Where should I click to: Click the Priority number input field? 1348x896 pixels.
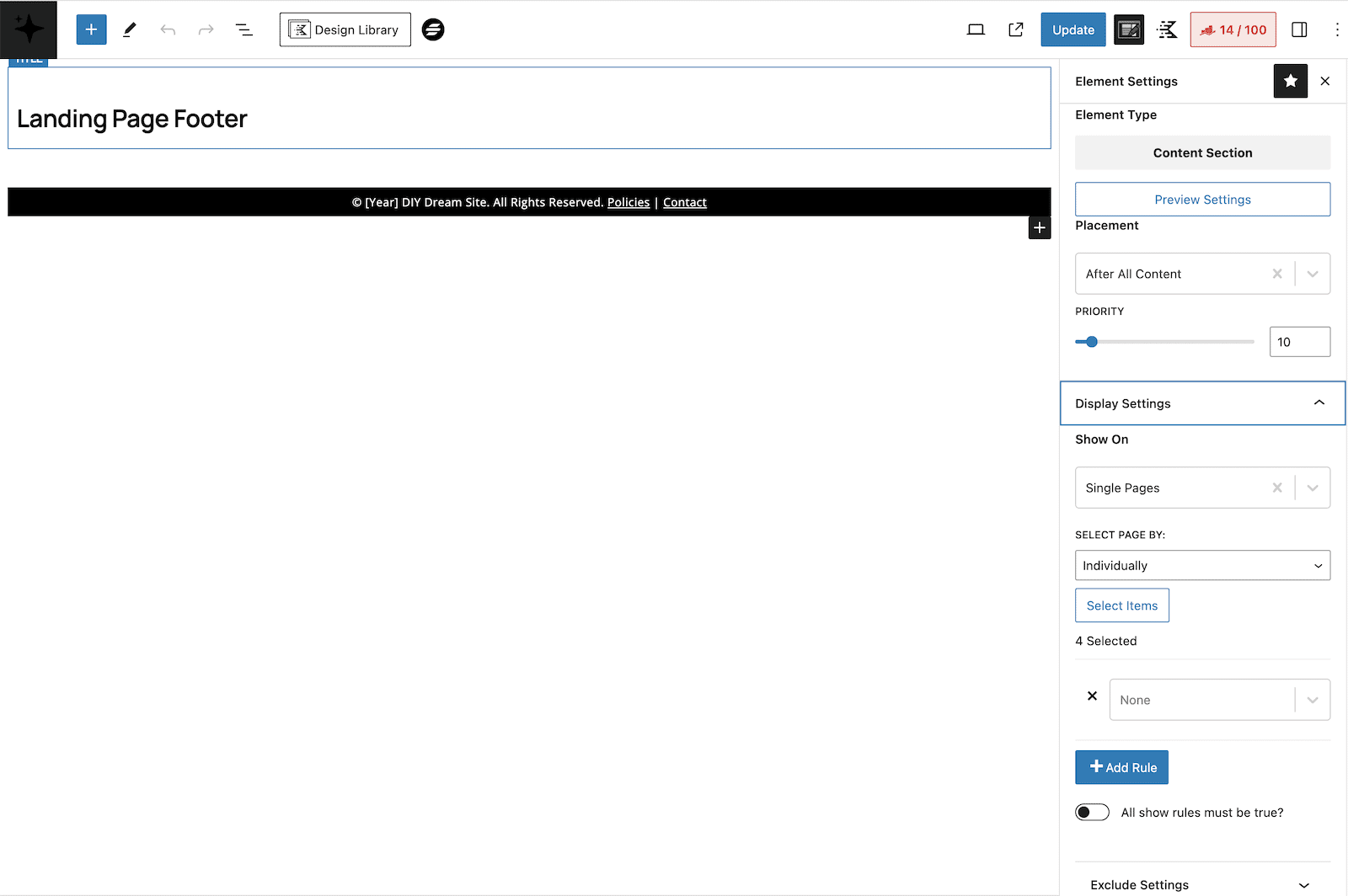click(1299, 342)
